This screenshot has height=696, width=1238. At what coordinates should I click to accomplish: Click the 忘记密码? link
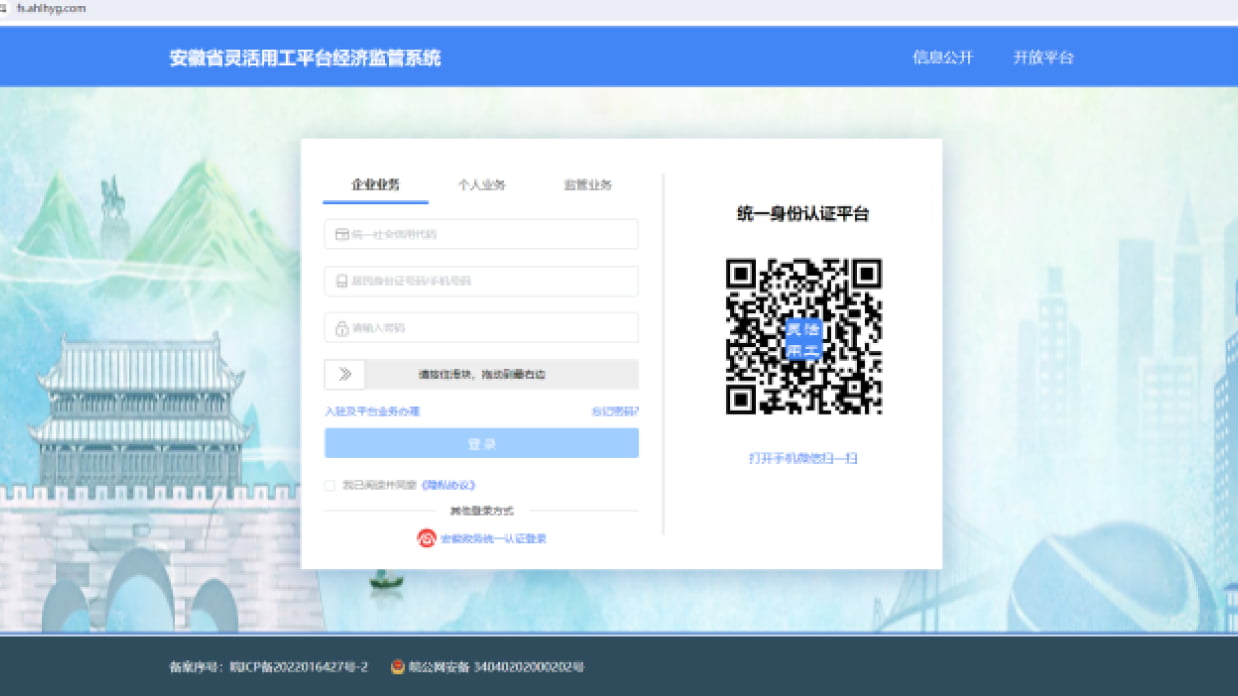pos(615,411)
